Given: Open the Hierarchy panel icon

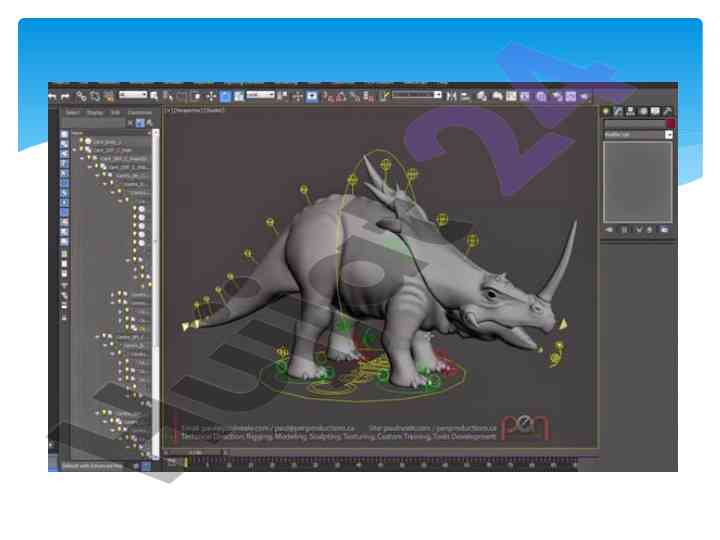Looking at the screenshot, I should coord(631,111).
